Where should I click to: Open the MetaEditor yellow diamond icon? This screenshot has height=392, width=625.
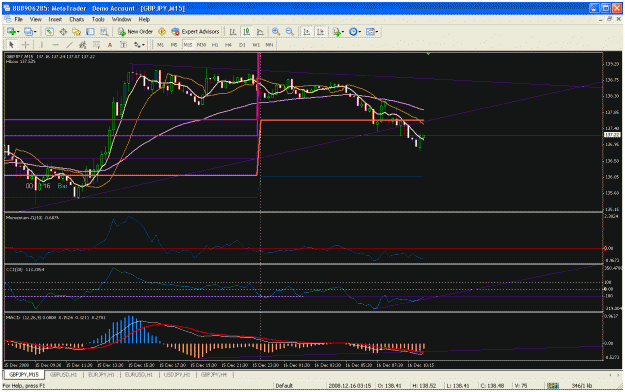pos(162,32)
